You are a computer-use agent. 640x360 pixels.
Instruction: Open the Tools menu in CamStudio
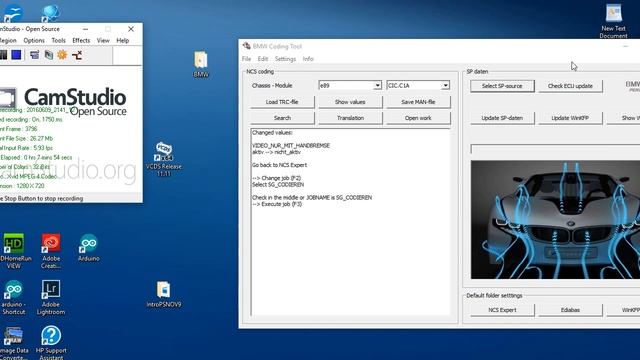click(58, 40)
